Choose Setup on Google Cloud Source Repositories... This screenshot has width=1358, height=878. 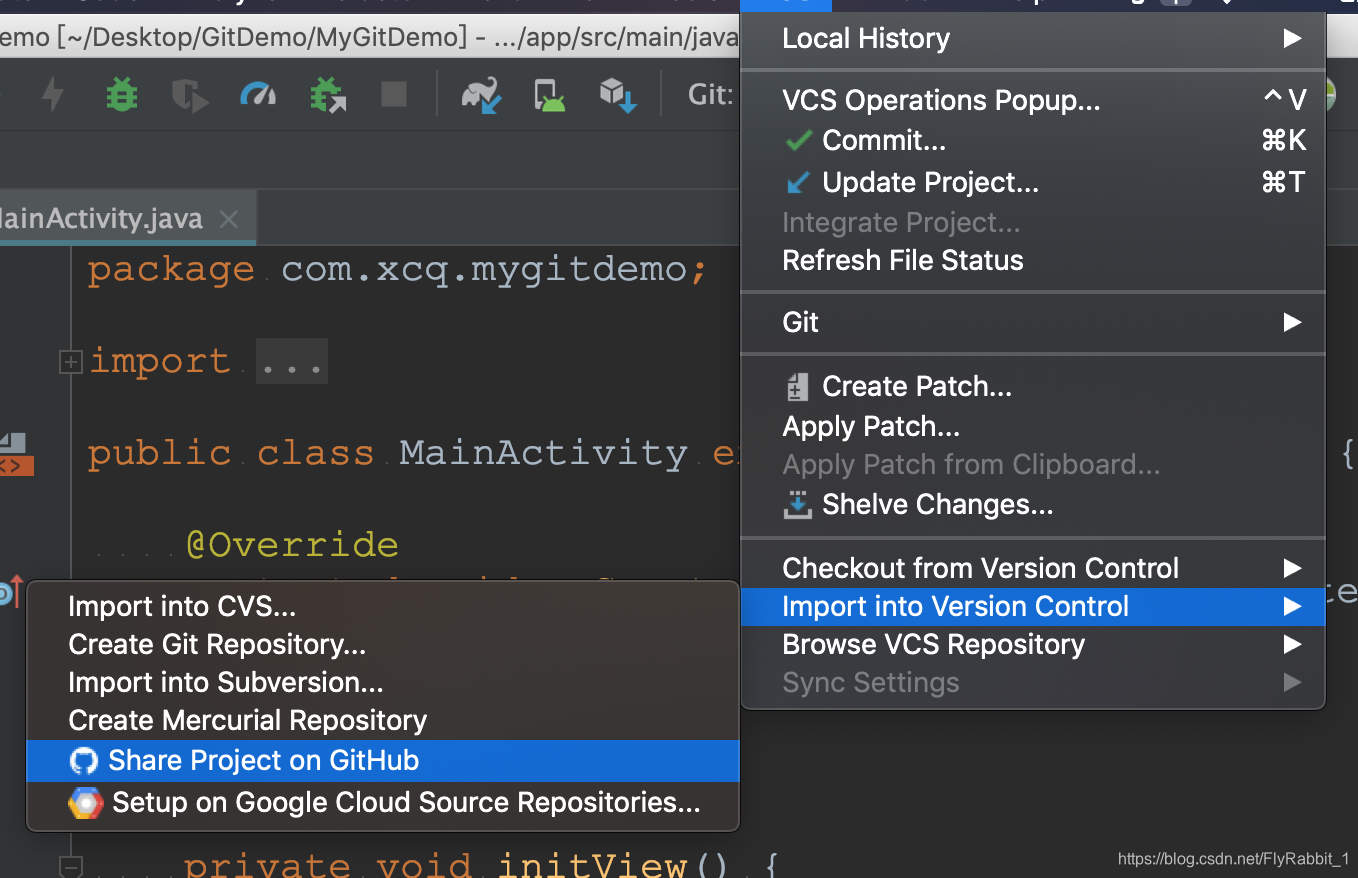point(382,802)
